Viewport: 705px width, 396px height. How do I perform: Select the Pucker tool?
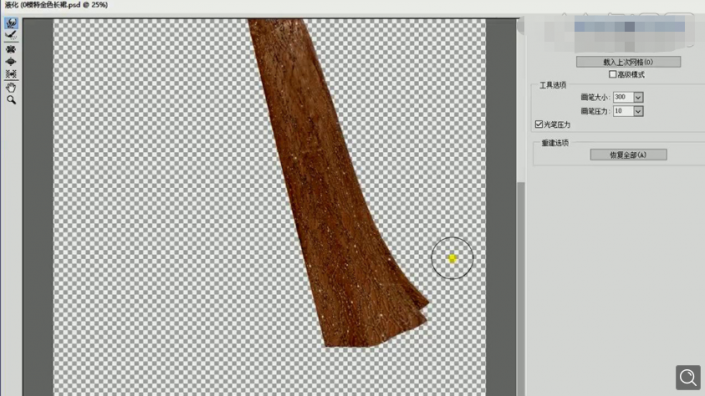pyautogui.click(x=11, y=49)
